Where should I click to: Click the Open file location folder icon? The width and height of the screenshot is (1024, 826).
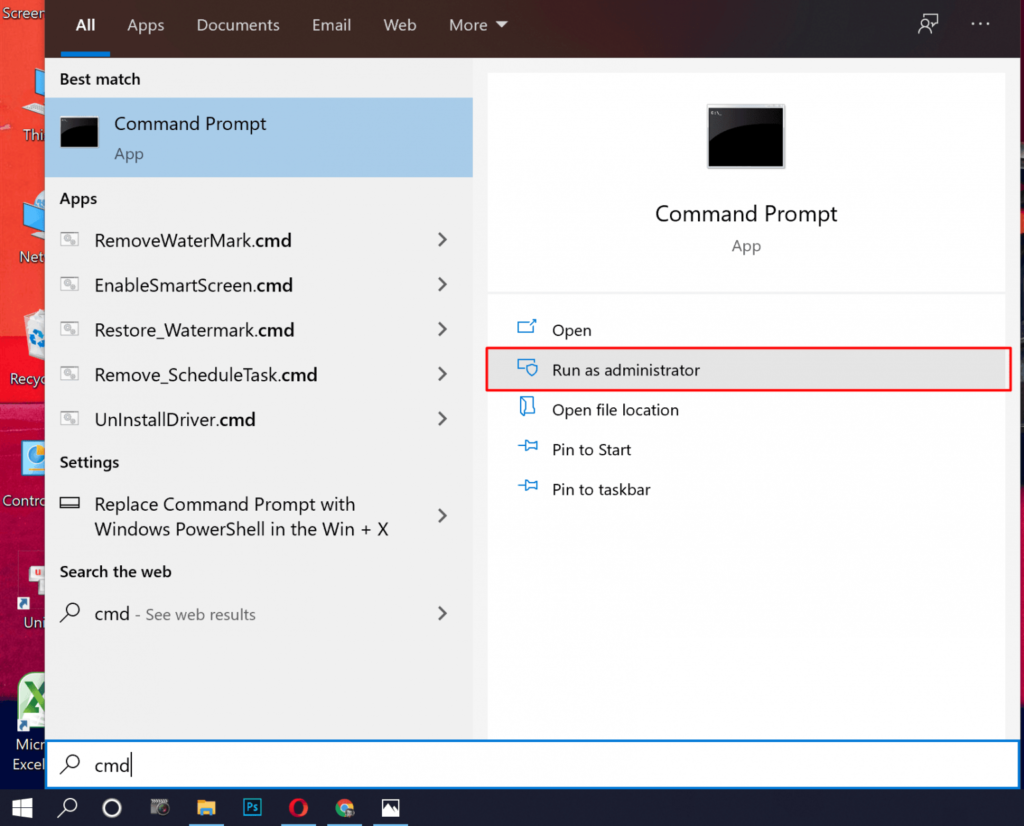click(527, 406)
